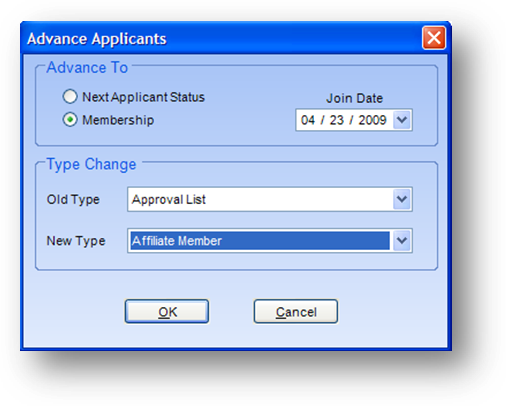The width and height of the screenshot is (506, 406).
Task: Click the highlighted Affiliate Member field
Action: click(x=259, y=240)
